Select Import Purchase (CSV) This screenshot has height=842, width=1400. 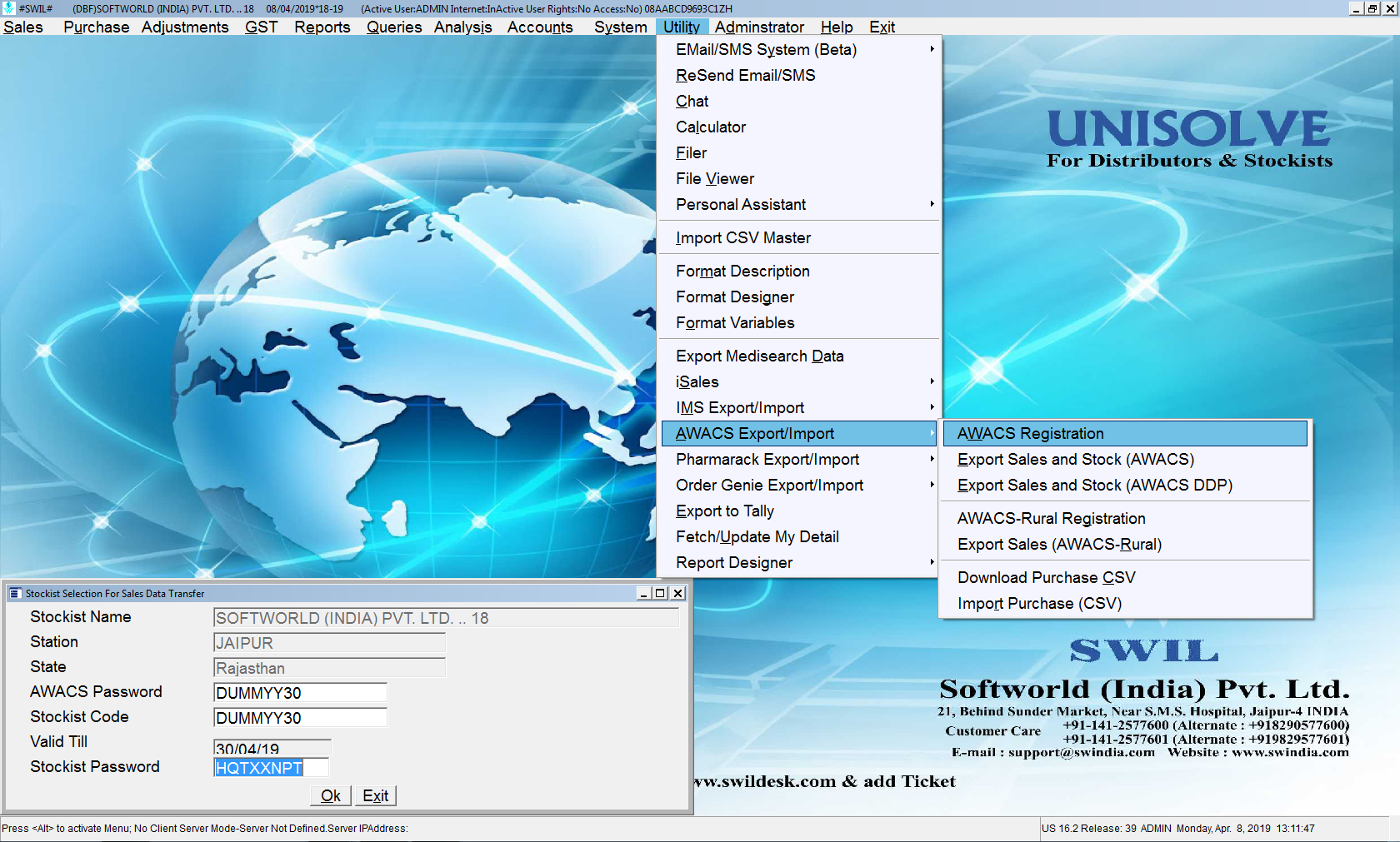click(x=1125, y=603)
